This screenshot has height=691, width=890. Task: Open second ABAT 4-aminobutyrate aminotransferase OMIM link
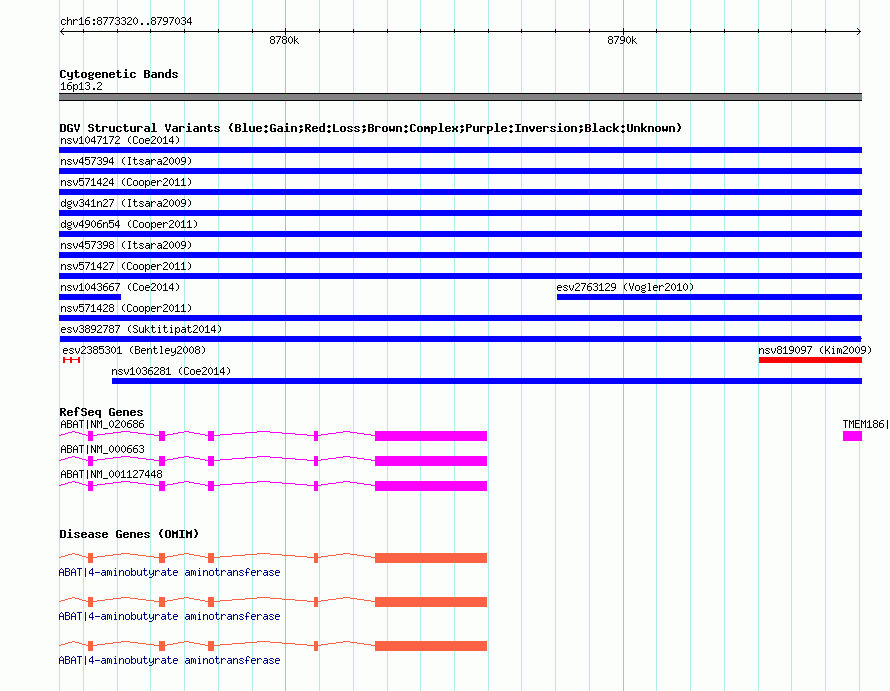[x=169, y=616]
